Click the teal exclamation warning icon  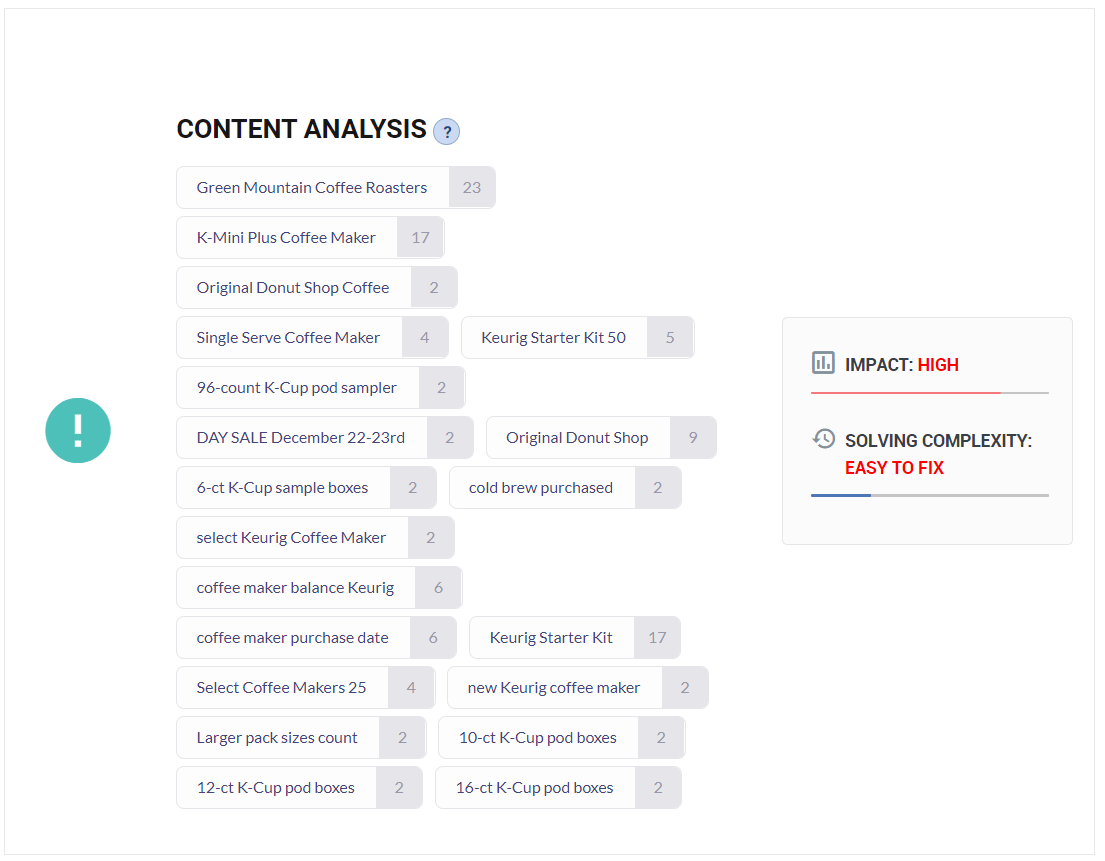coord(78,430)
